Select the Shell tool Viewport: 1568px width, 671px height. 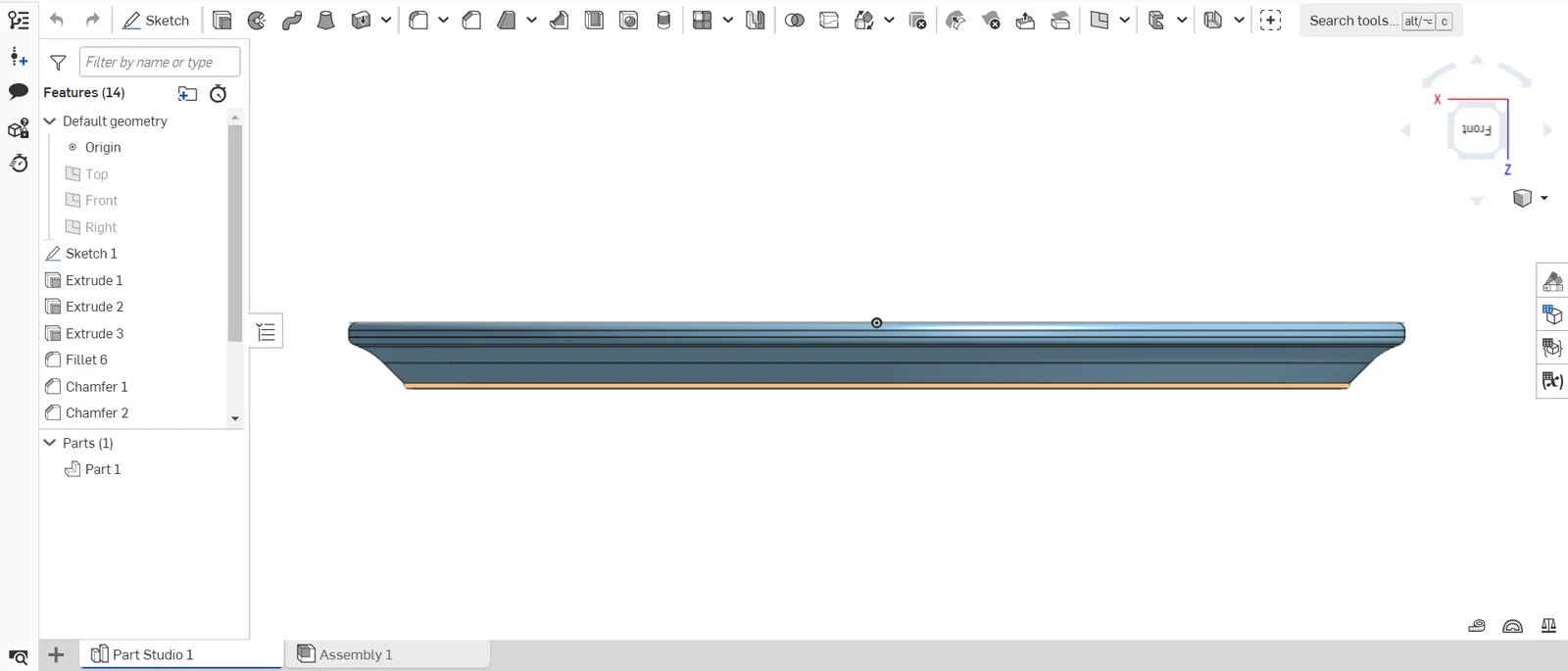click(594, 21)
